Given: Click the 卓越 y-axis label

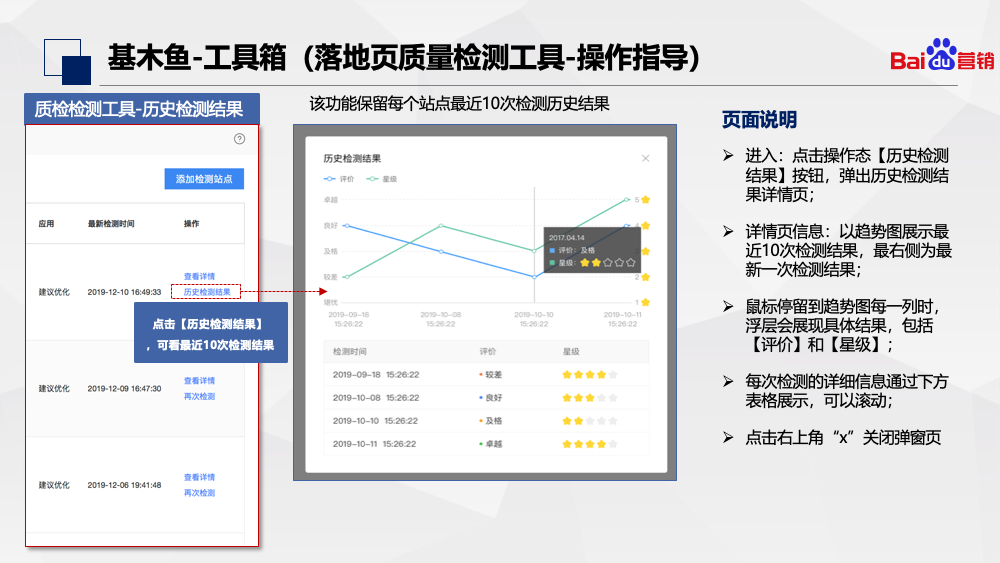Looking at the screenshot, I should click(330, 200).
